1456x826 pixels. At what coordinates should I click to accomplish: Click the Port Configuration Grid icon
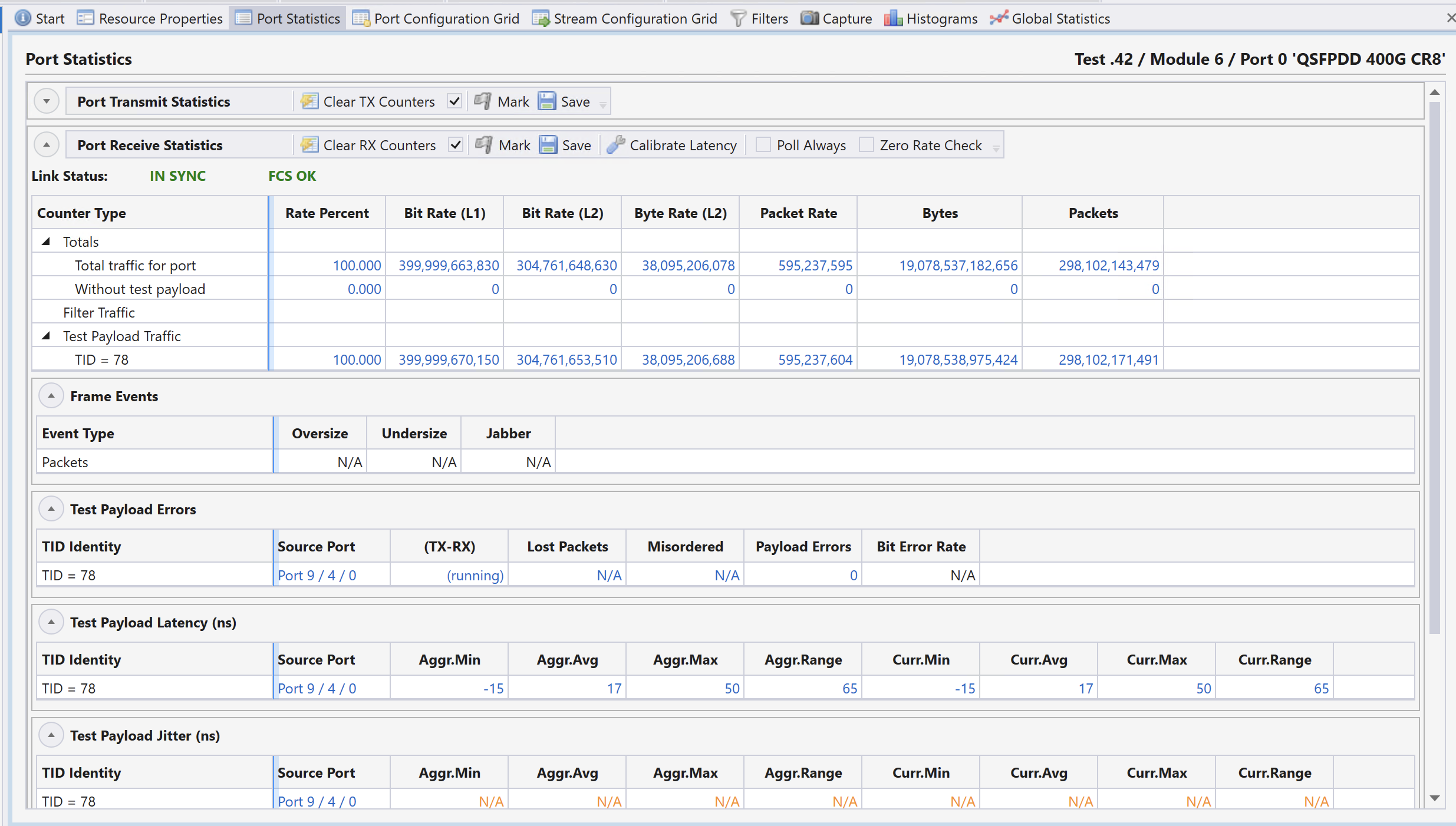pos(361,18)
